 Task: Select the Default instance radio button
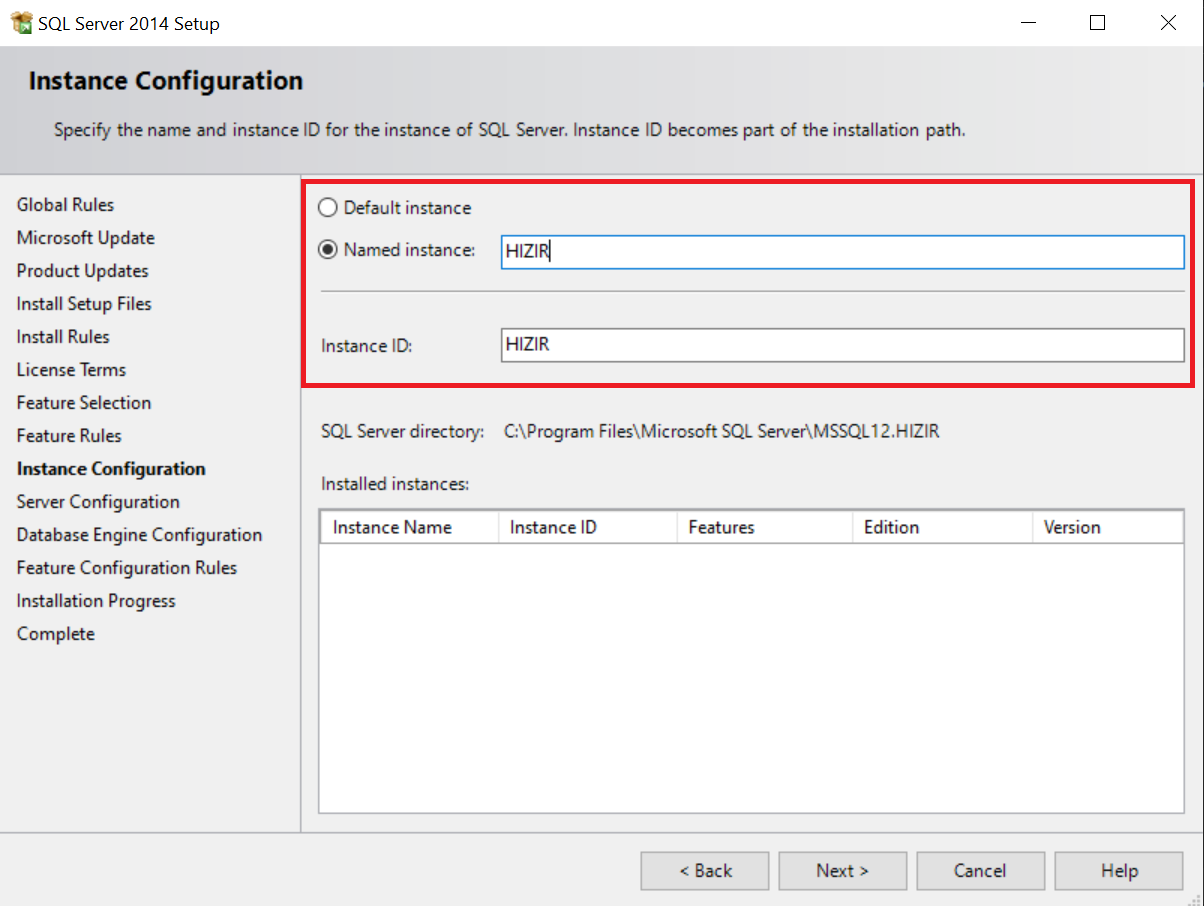(x=327, y=208)
